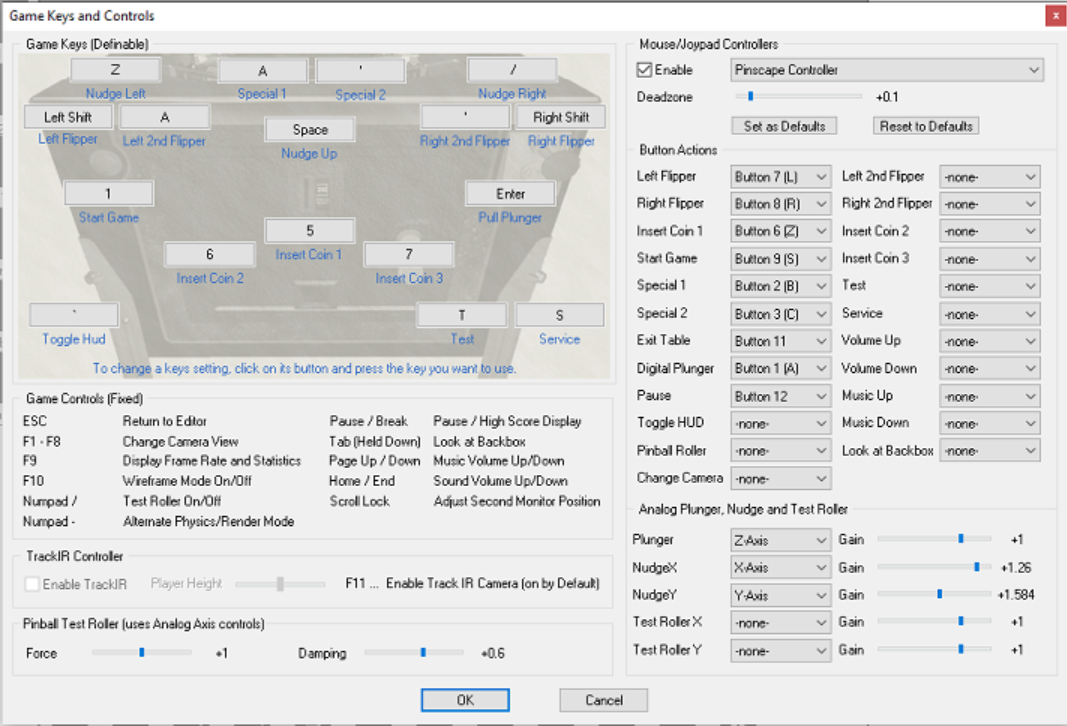
Task: Click the Space nudge up key button
Action: pos(310,129)
